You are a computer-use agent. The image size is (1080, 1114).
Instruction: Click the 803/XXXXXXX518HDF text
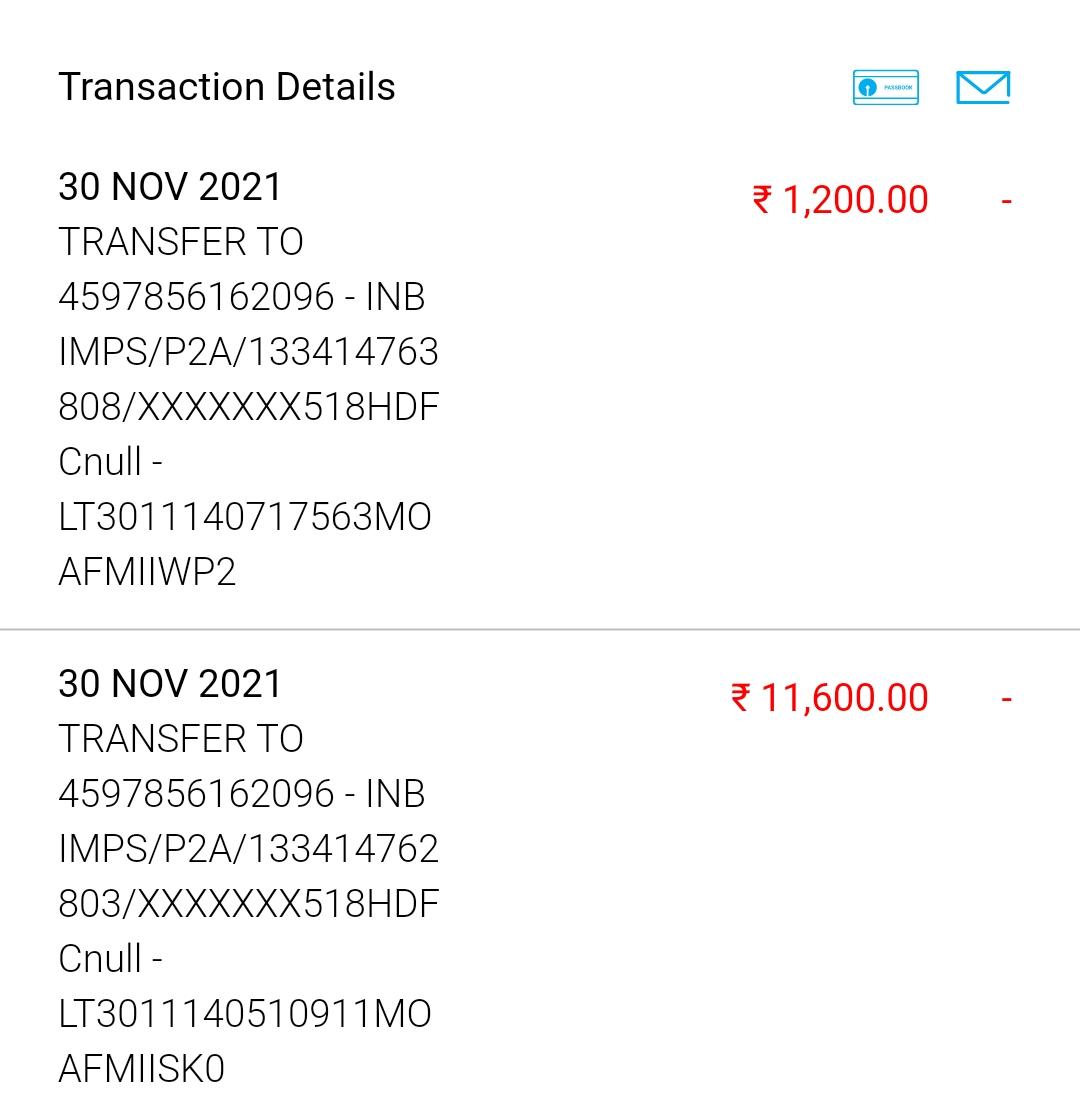tap(248, 904)
